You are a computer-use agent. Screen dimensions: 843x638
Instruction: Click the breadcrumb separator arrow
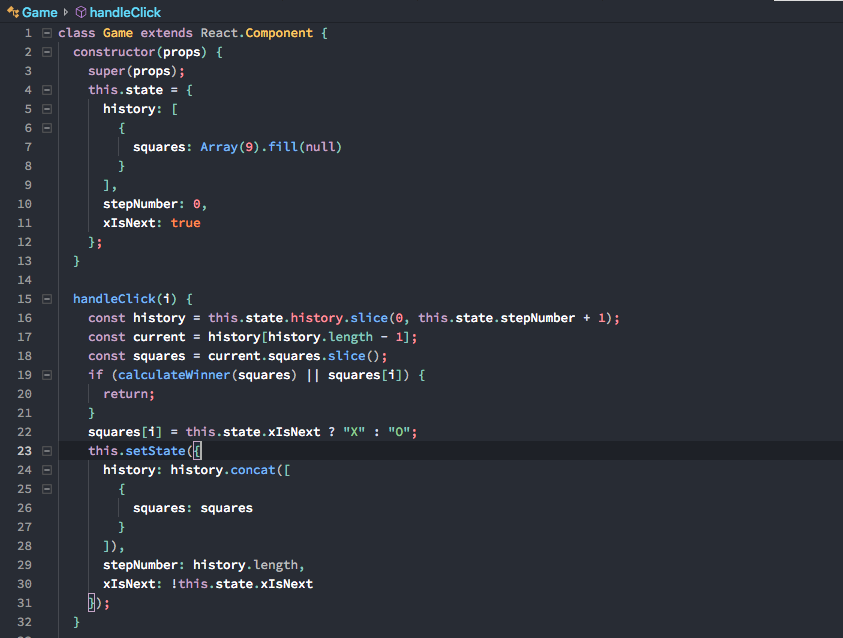tap(66, 12)
